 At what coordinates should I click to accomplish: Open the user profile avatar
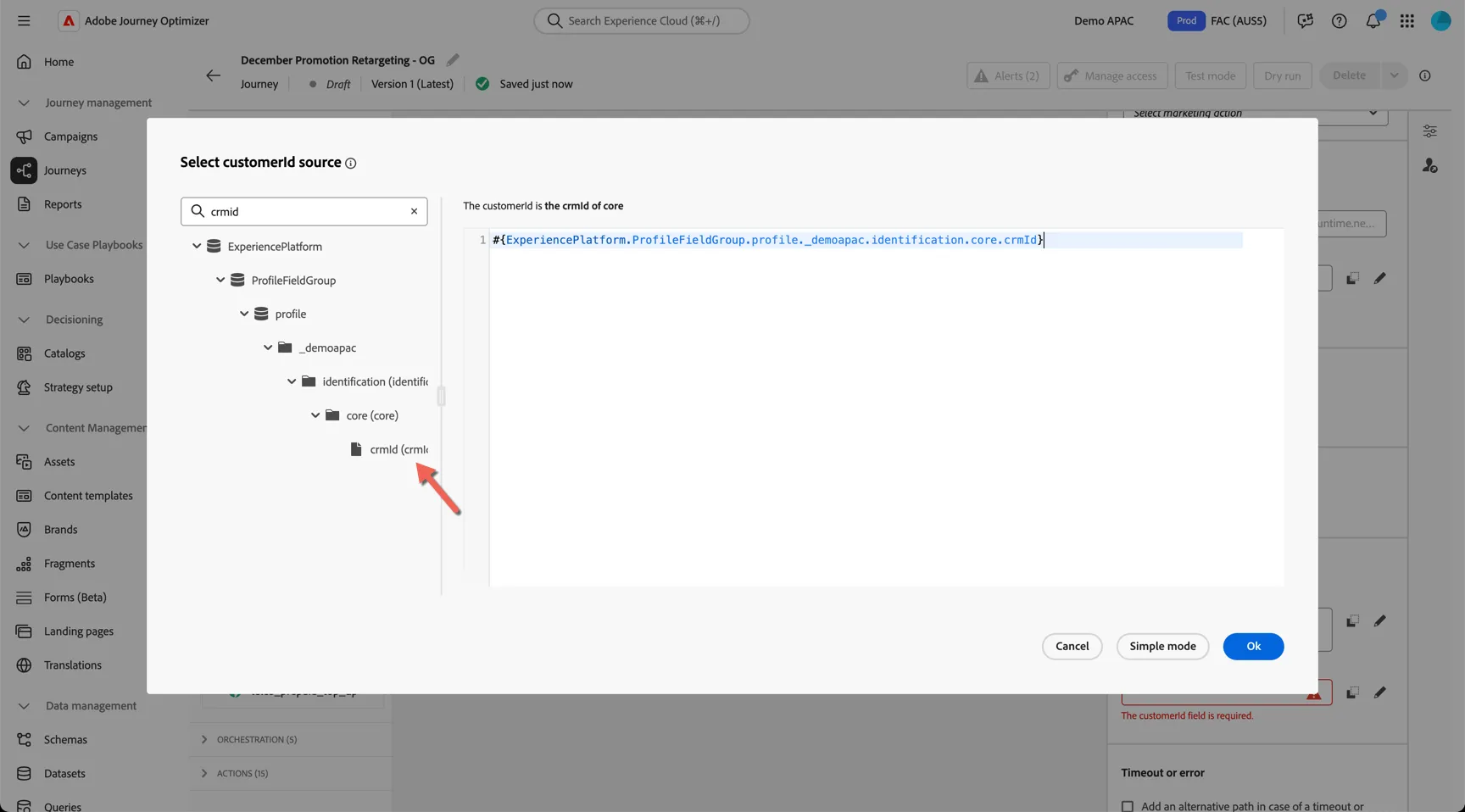point(1441,20)
